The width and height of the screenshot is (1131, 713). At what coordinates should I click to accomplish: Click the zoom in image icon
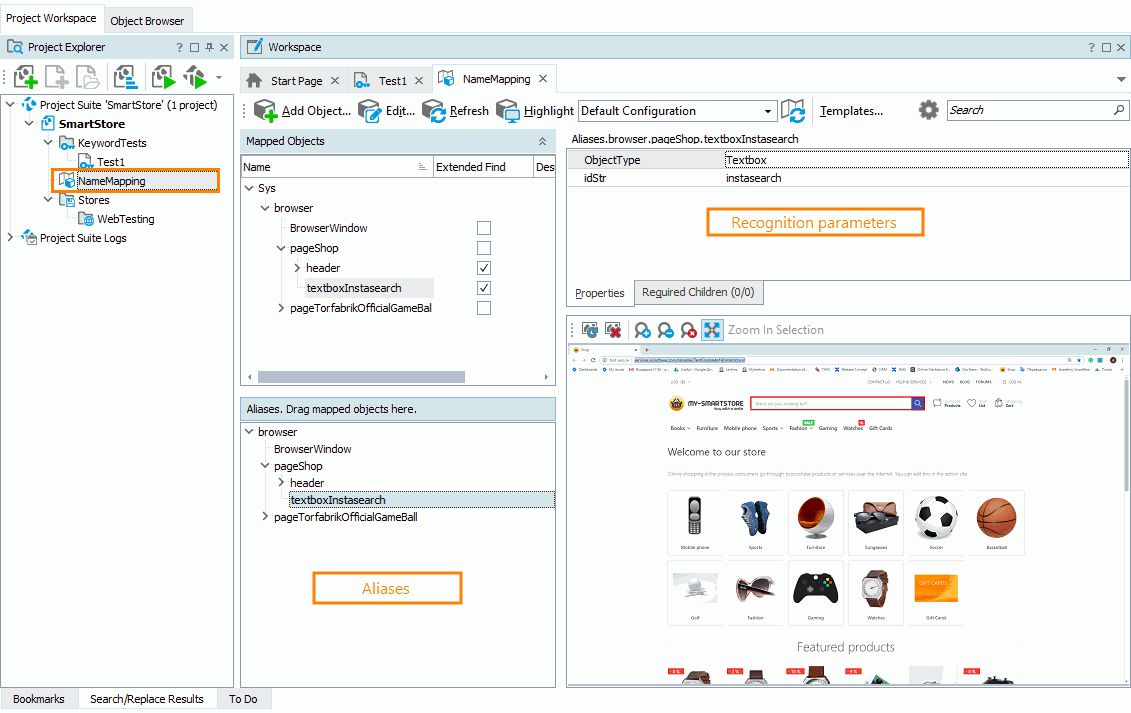pos(642,330)
